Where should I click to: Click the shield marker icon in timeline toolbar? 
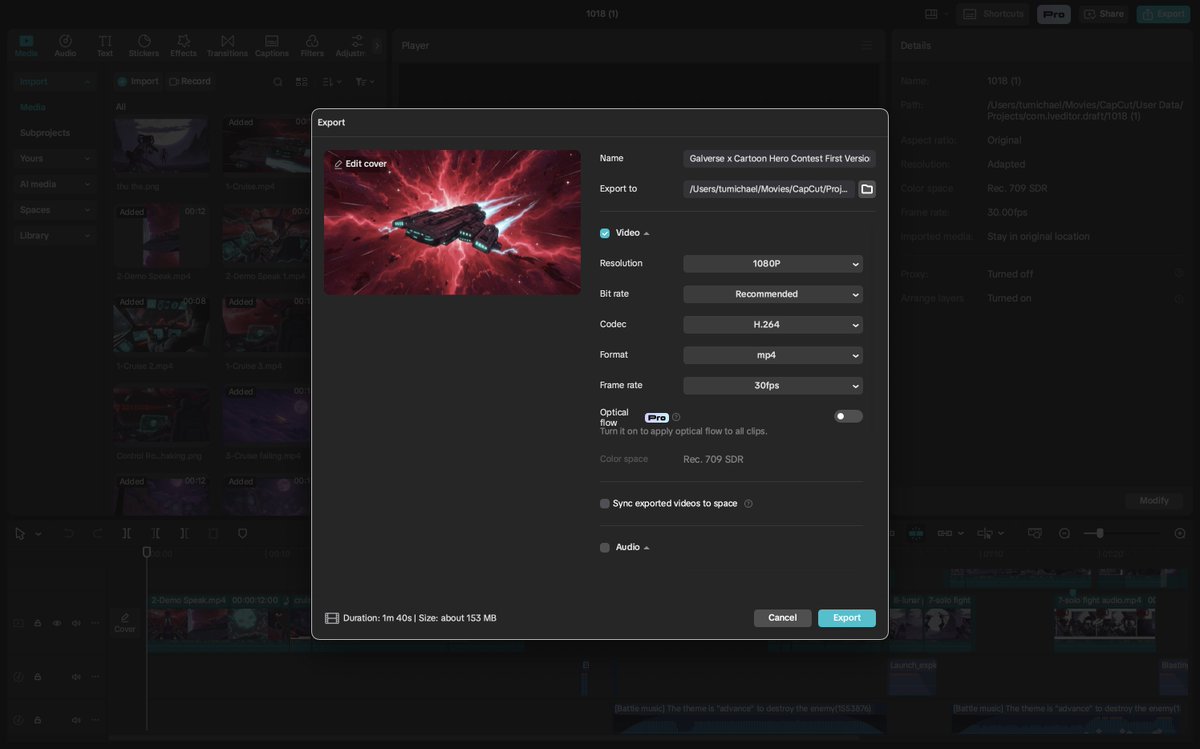pos(242,534)
